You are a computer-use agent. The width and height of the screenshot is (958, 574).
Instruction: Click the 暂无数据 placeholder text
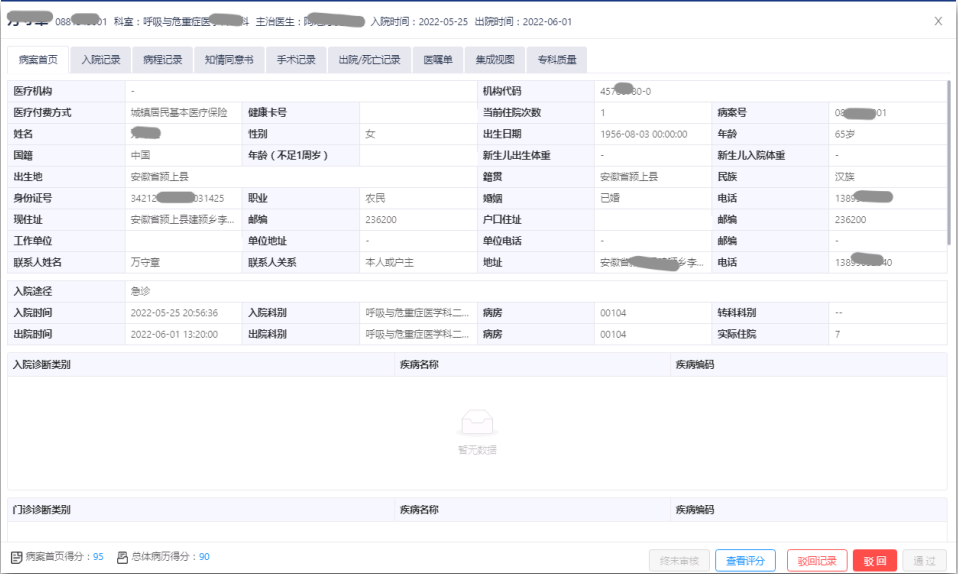point(477,450)
